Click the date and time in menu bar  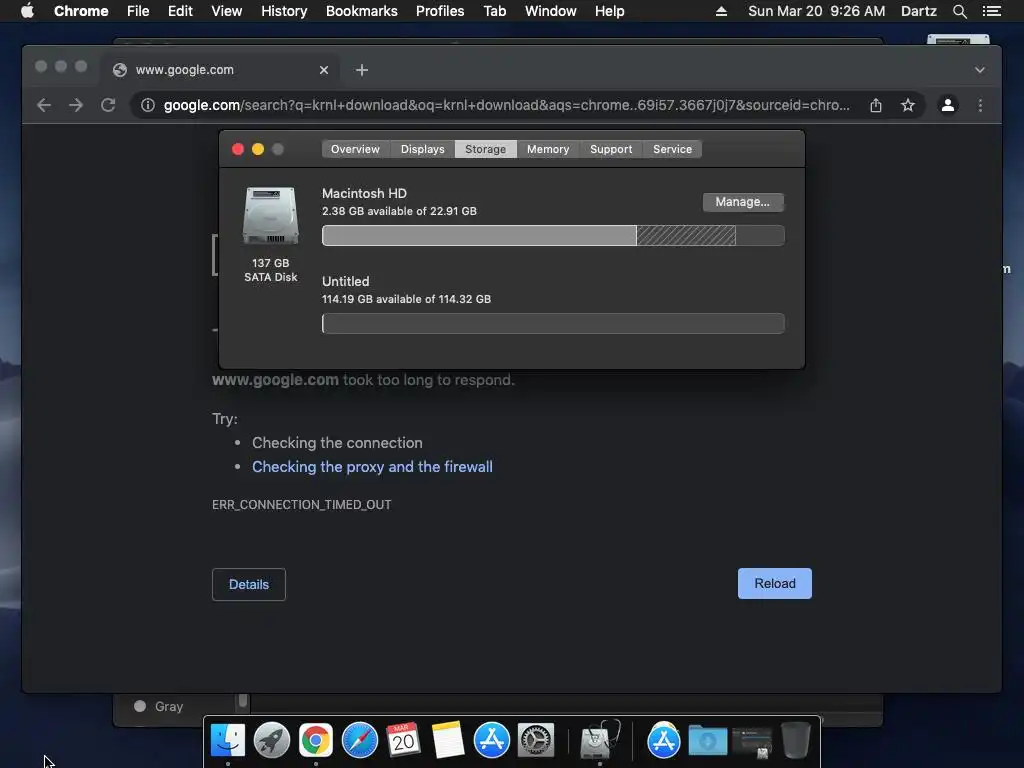point(816,11)
